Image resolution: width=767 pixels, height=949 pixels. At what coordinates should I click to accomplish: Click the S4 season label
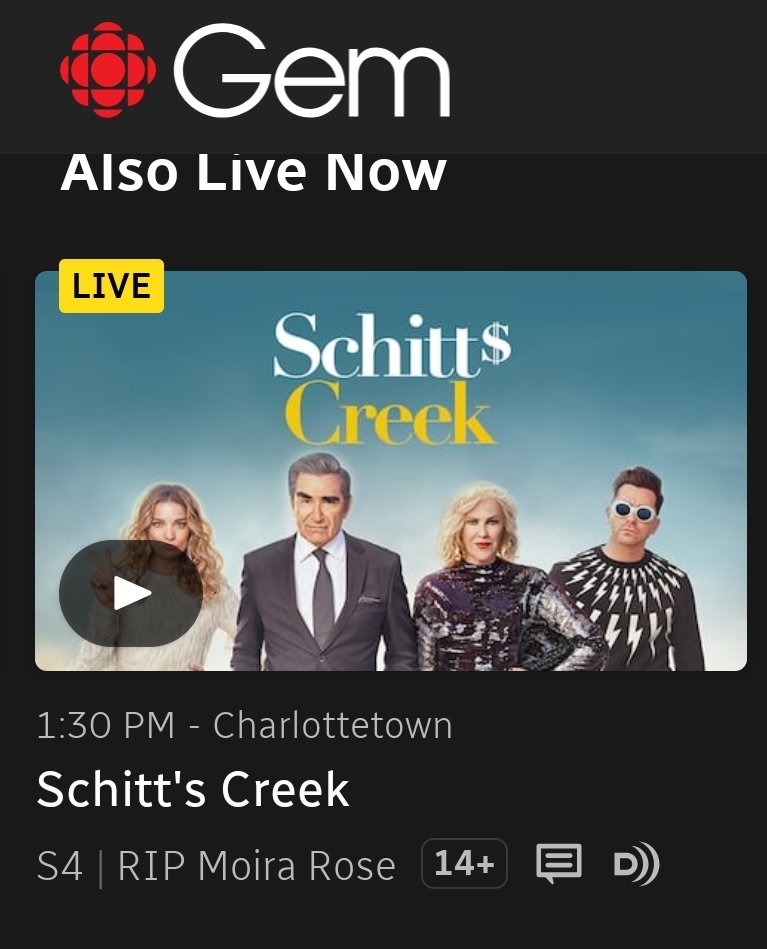[59, 865]
